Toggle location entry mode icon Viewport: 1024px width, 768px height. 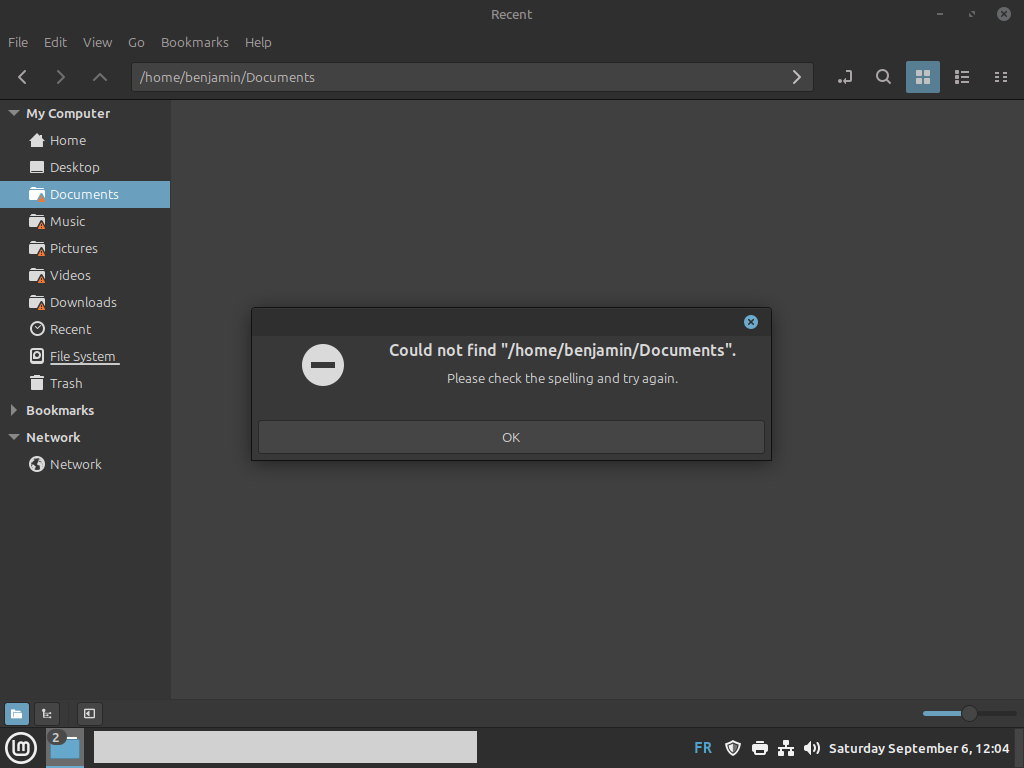[845, 77]
